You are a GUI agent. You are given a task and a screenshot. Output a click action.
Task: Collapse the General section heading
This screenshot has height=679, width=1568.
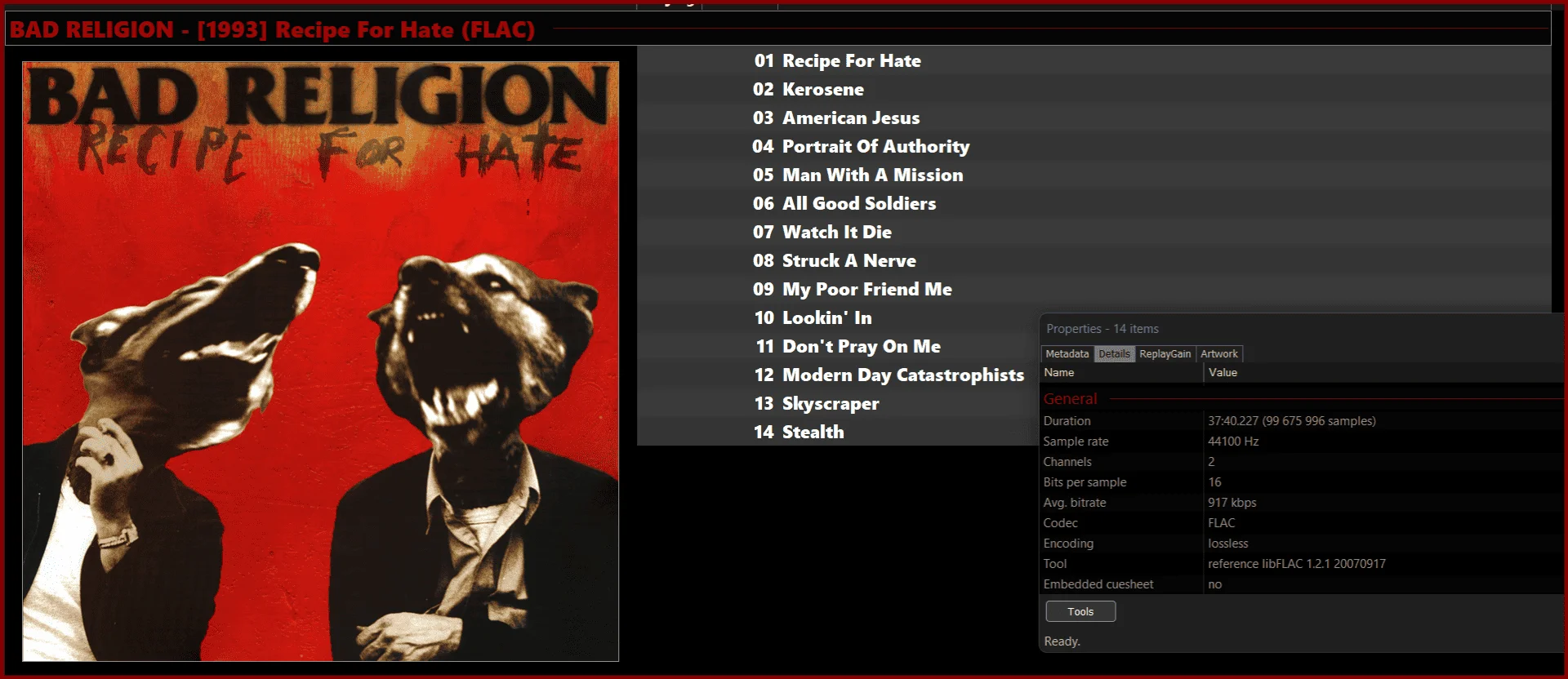1070,399
